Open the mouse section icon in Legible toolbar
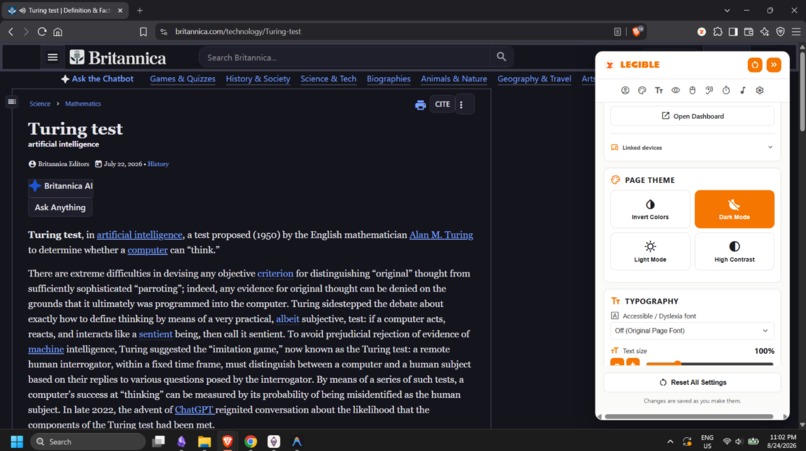This screenshot has width=806, height=451. (692, 91)
